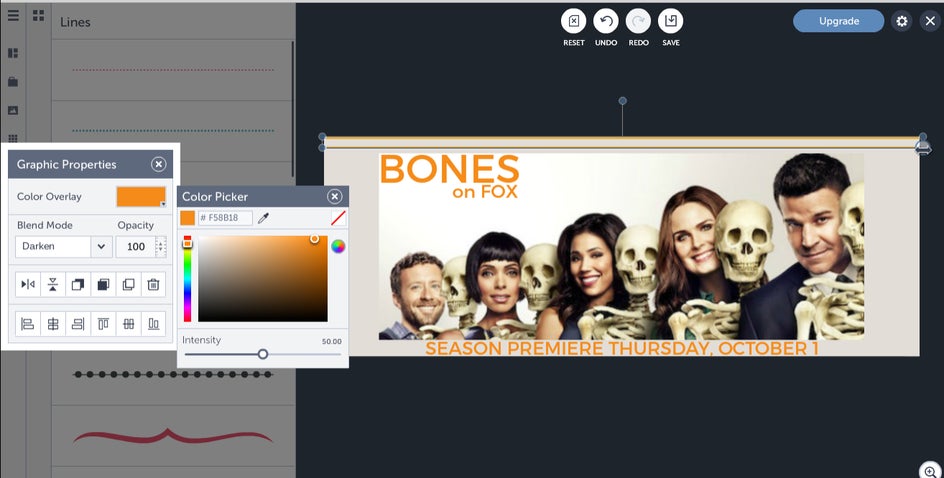Click the saturation brightness color field
This screenshot has height=478, width=944.
pyautogui.click(x=263, y=279)
